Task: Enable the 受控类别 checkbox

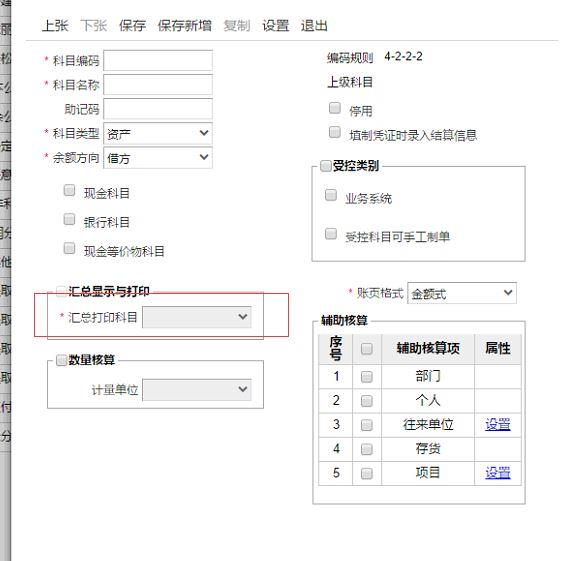Action: 325,166
